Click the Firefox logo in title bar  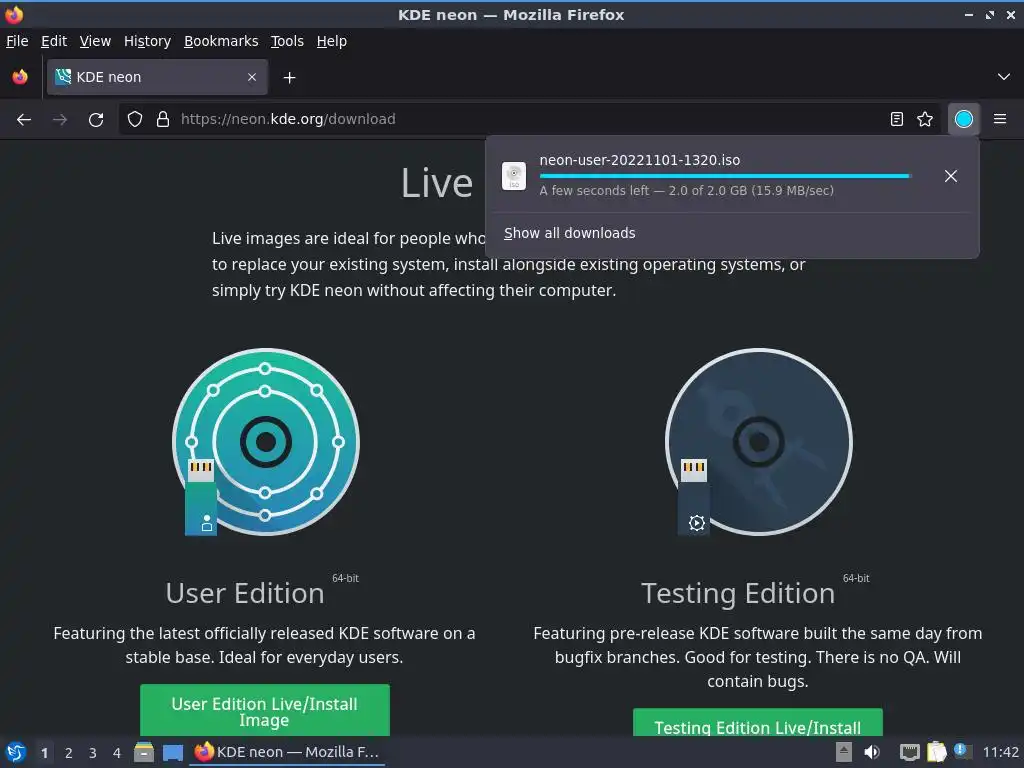click(x=14, y=14)
